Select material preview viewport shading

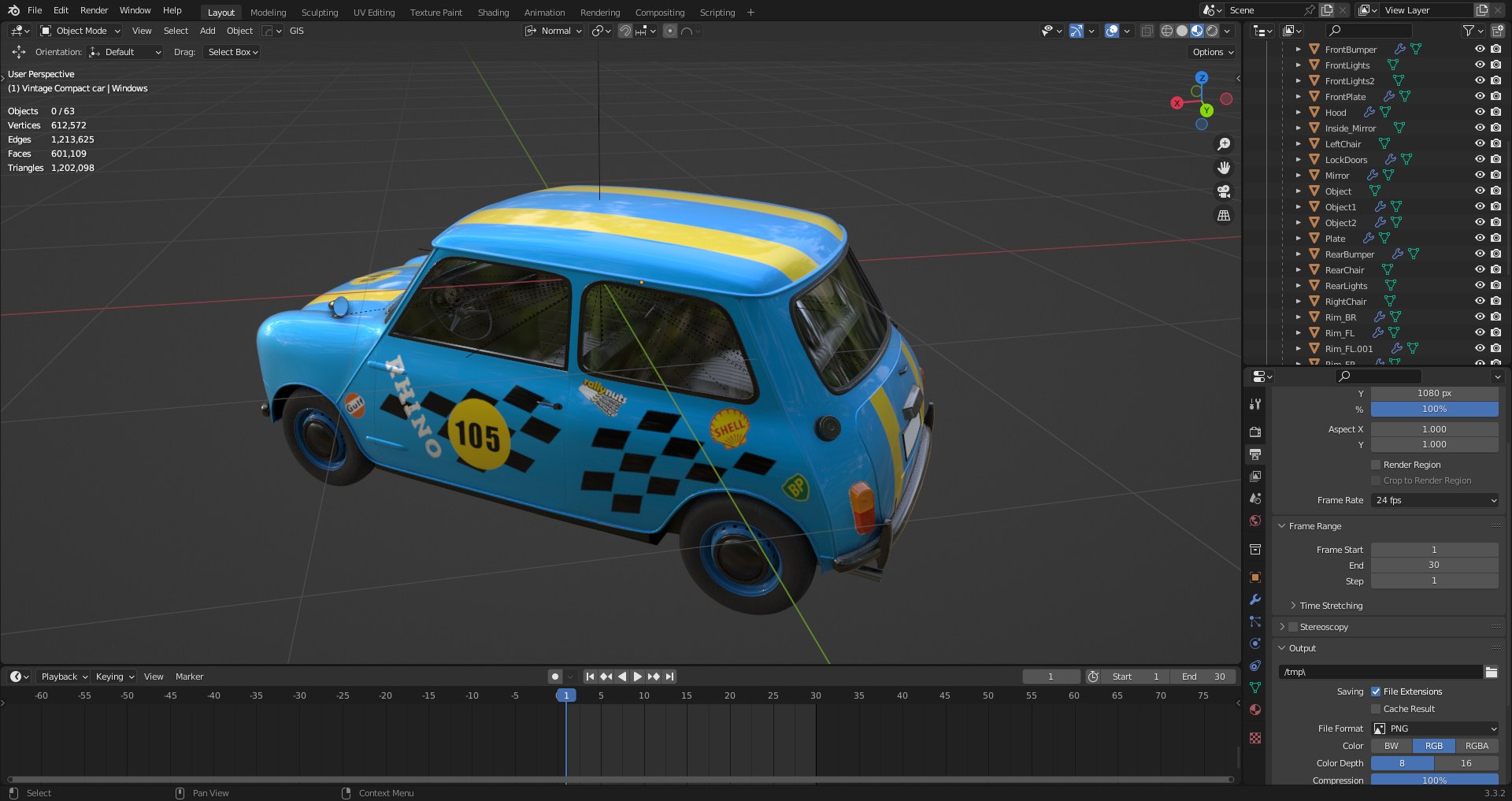(x=1197, y=31)
